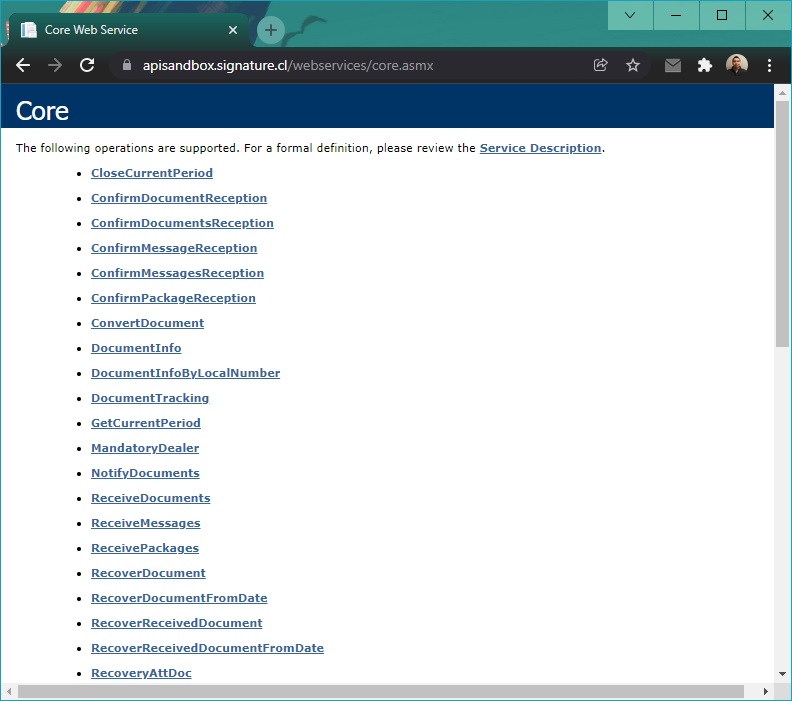Open the ConfirmDocumentReception operation
Screen dimensions: 792x701
point(179,198)
